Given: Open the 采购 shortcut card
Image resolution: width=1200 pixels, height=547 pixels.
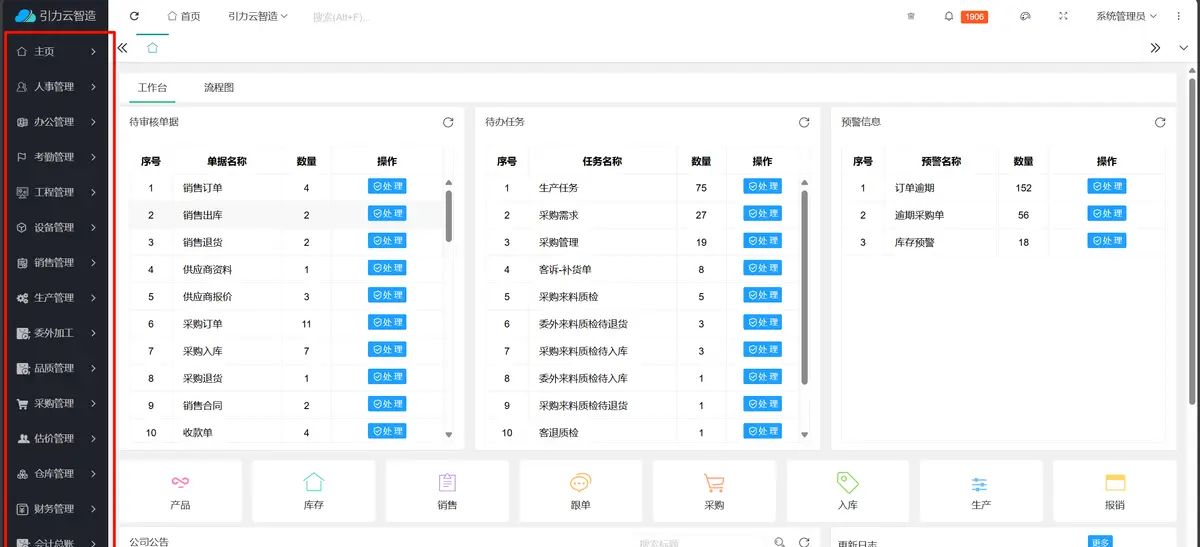Looking at the screenshot, I should coord(714,491).
